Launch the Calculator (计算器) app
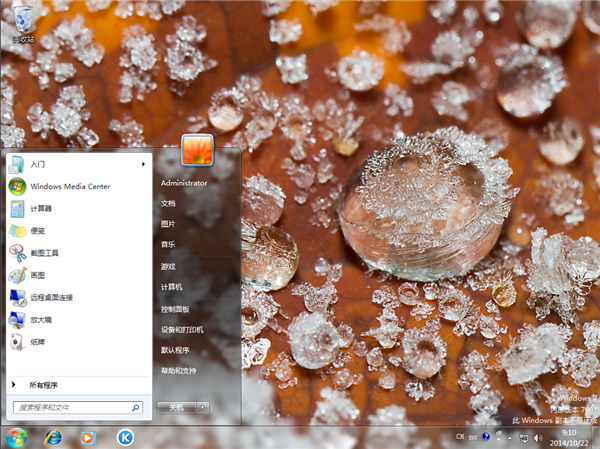The image size is (600, 449). click(x=40, y=208)
